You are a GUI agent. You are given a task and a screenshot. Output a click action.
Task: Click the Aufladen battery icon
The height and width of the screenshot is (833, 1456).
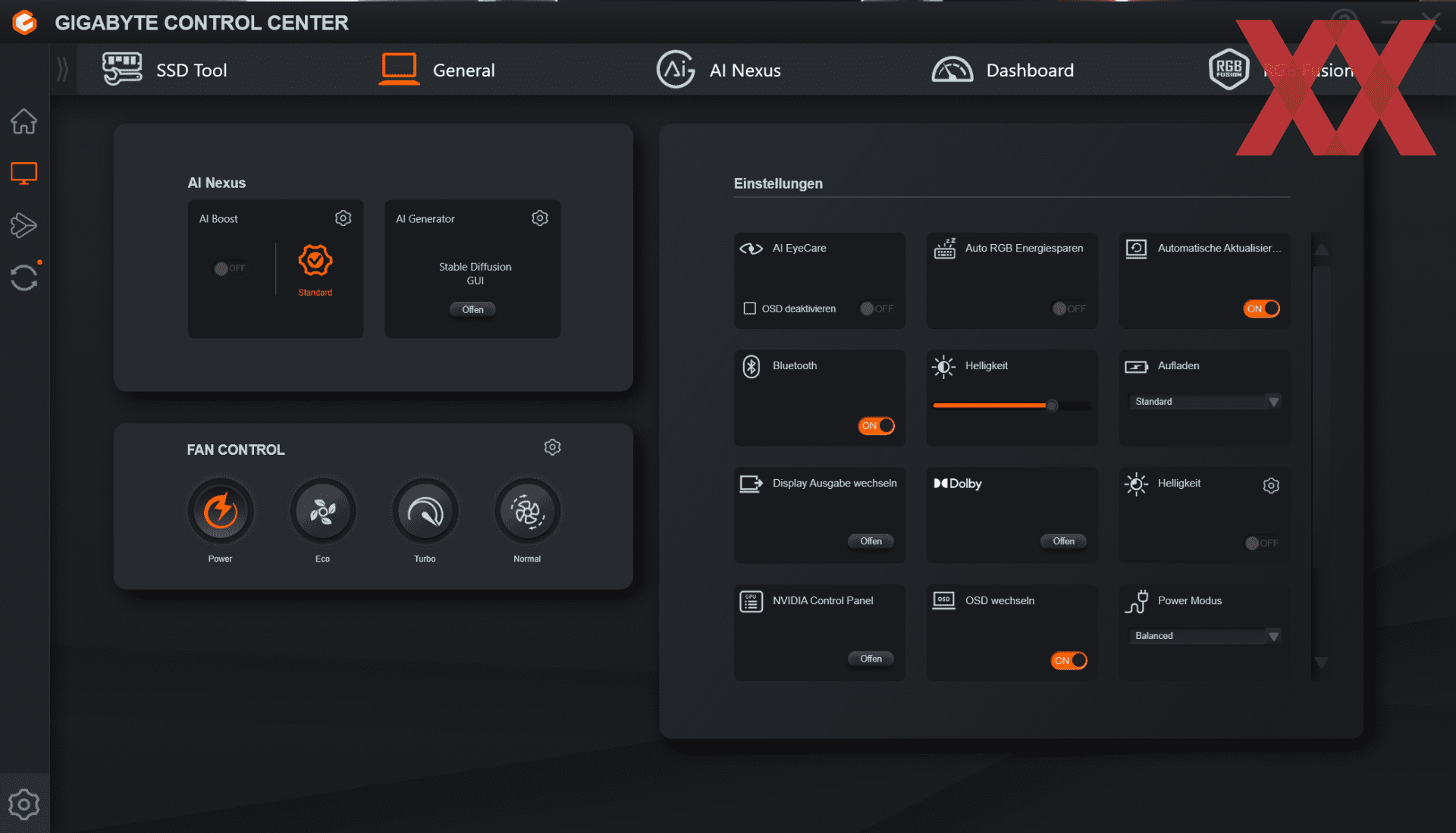tap(1137, 367)
